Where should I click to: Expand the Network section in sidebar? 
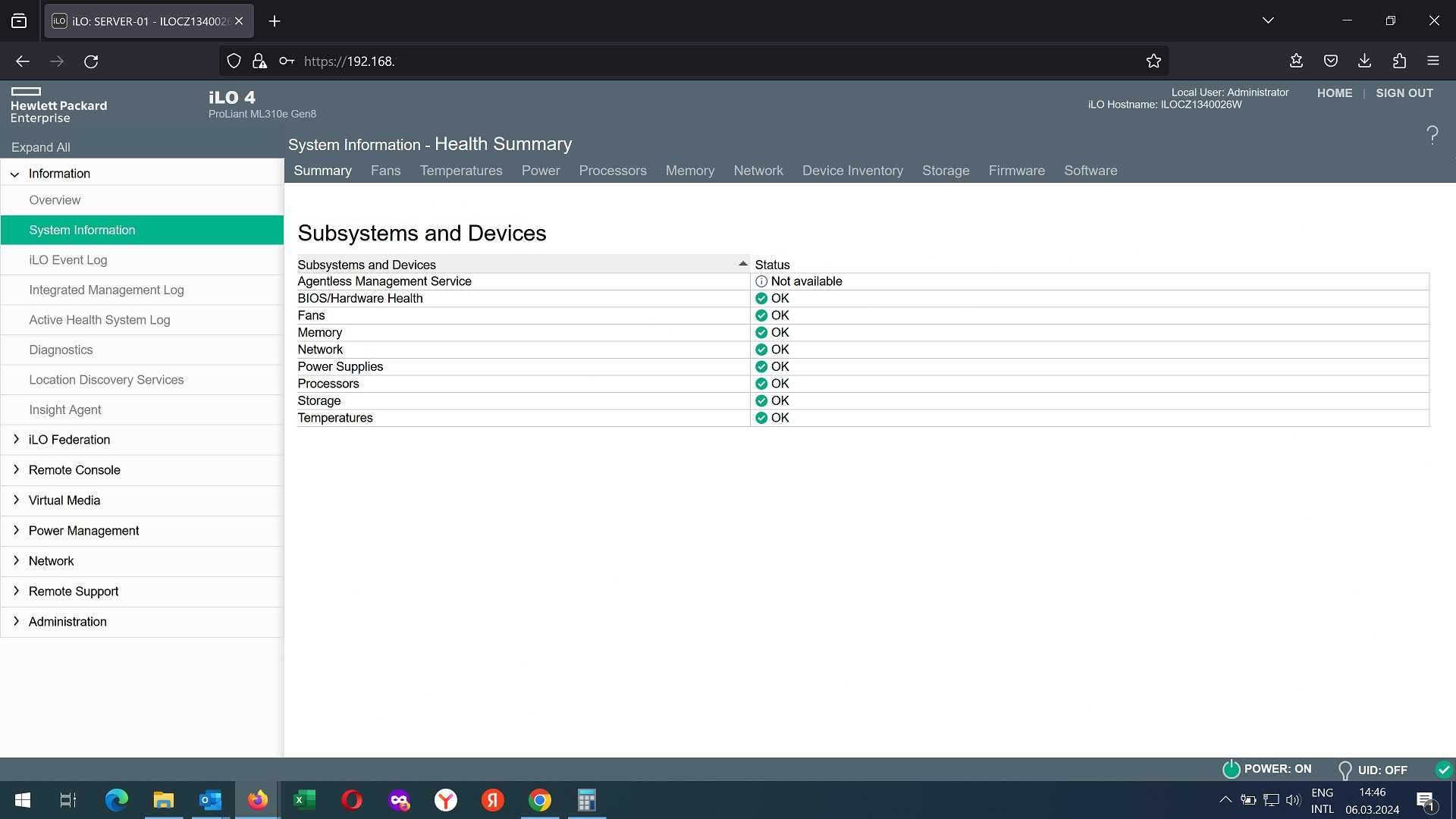pos(16,560)
